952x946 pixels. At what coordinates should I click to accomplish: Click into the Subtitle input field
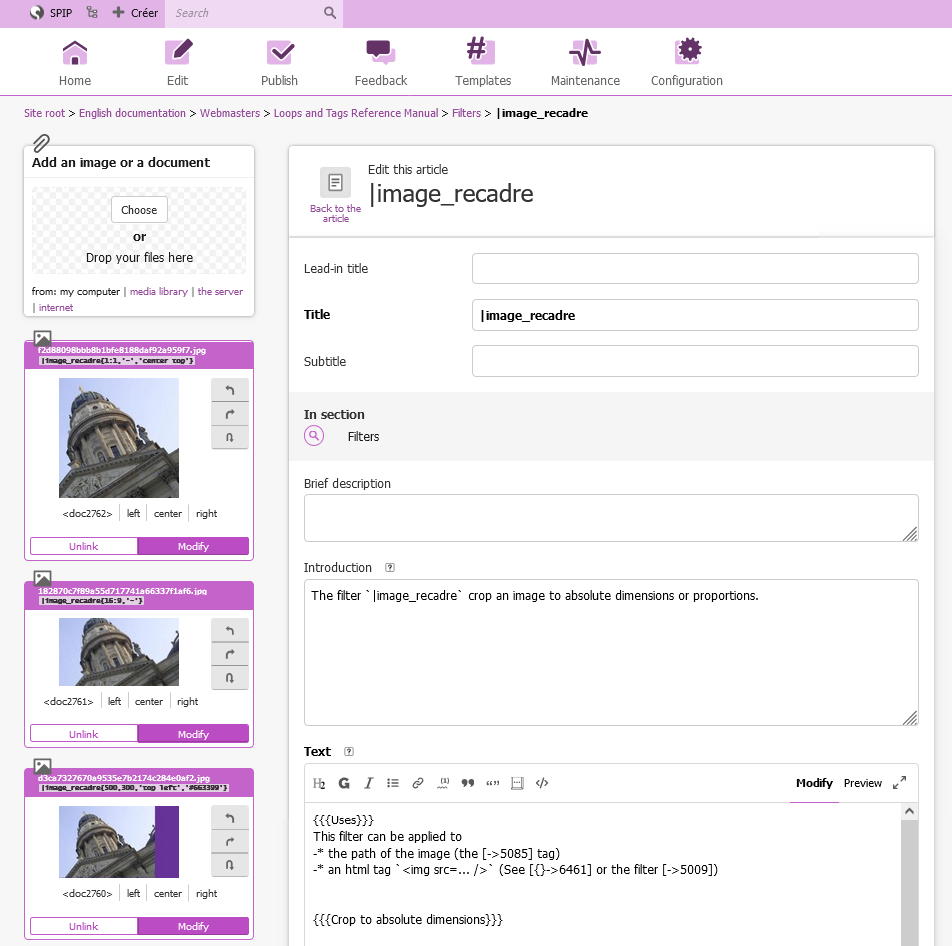695,362
